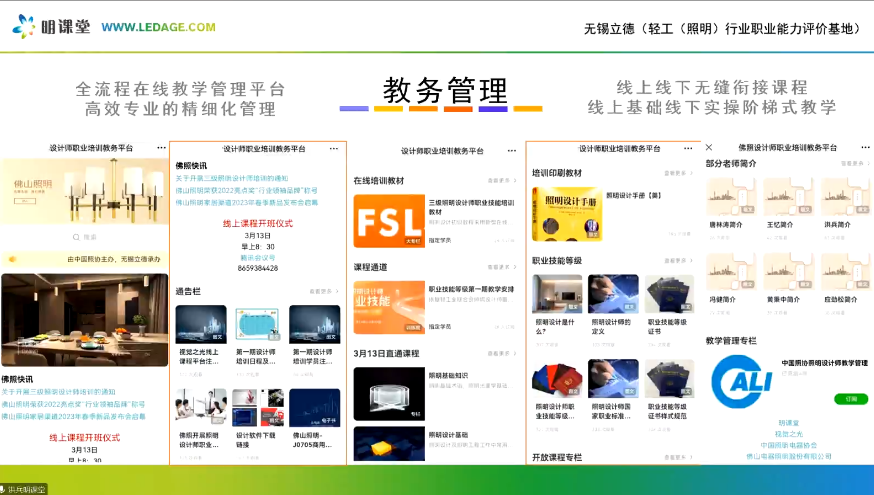The height and width of the screenshot is (495, 874).
Task: Open the three-dot menu above 在线培训教材 panel
Action: pos(512,151)
